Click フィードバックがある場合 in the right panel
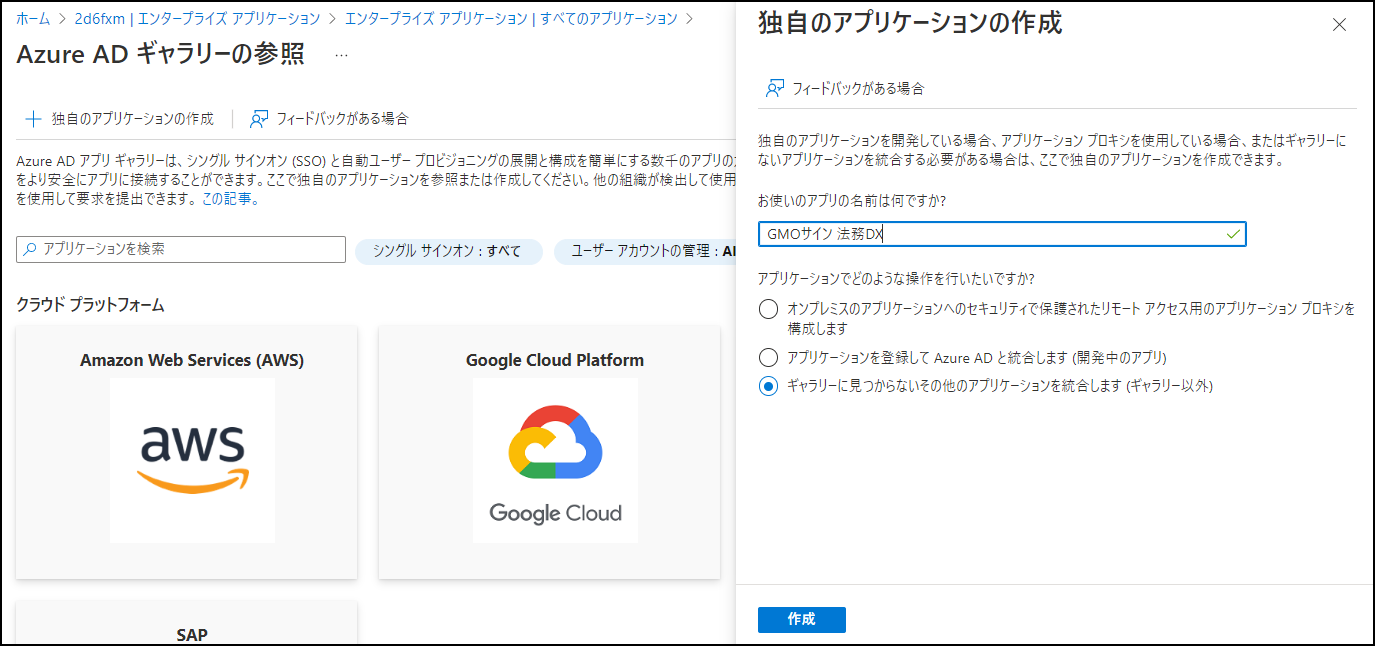Screen dimensions: 1375x646 (844, 88)
